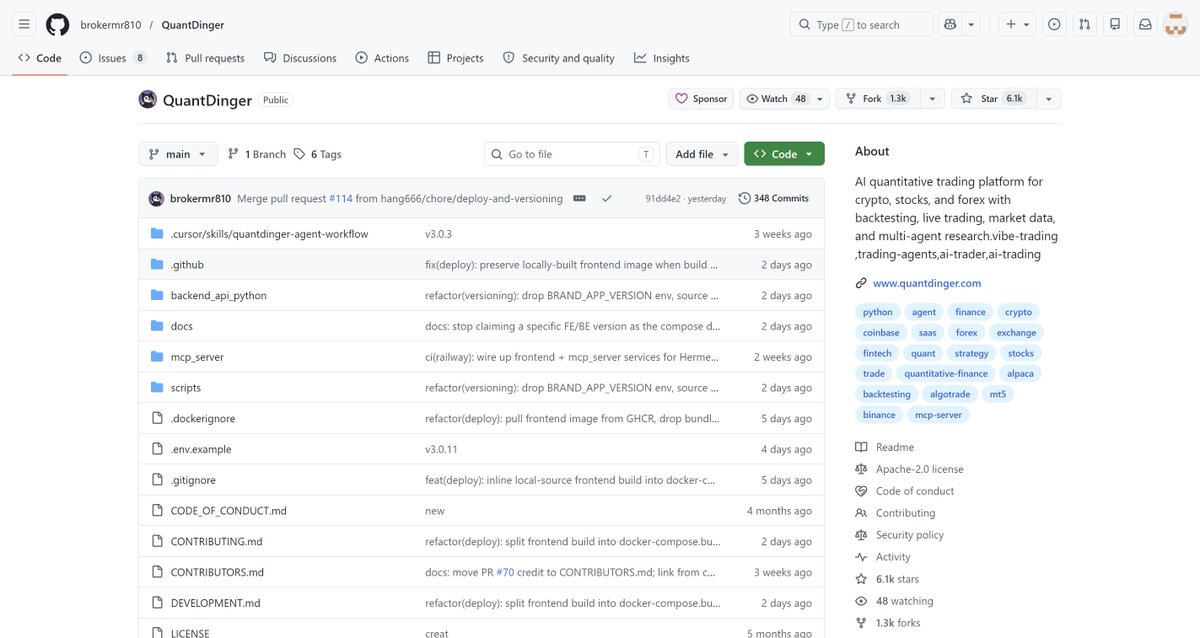Open the Activity link in About

pos(883,557)
